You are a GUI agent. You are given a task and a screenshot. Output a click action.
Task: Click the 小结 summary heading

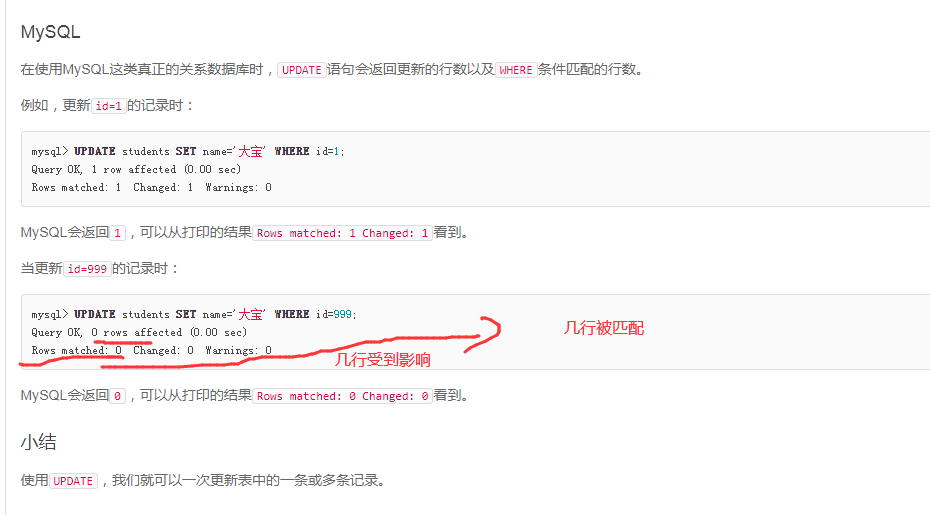tap(39, 442)
